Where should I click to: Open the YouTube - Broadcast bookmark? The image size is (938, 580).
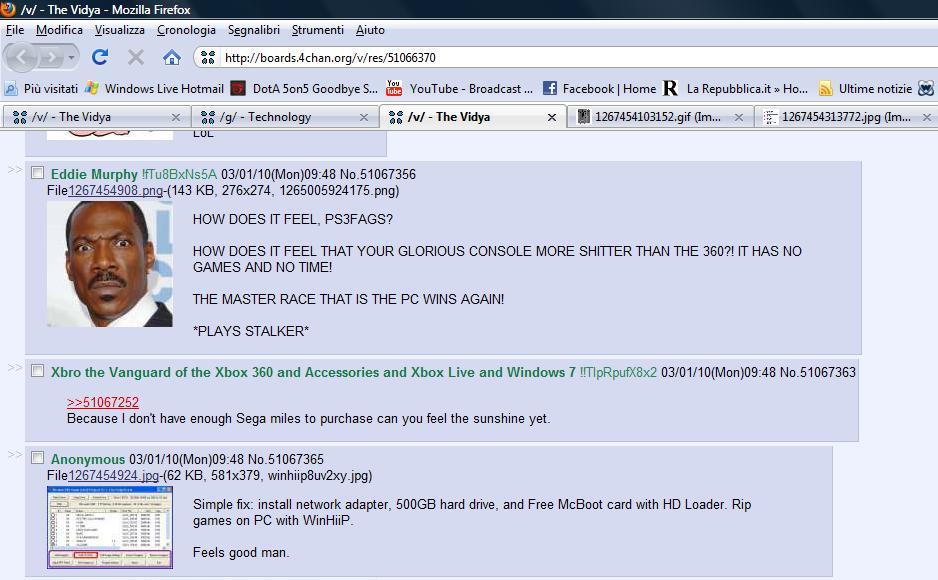click(459, 88)
